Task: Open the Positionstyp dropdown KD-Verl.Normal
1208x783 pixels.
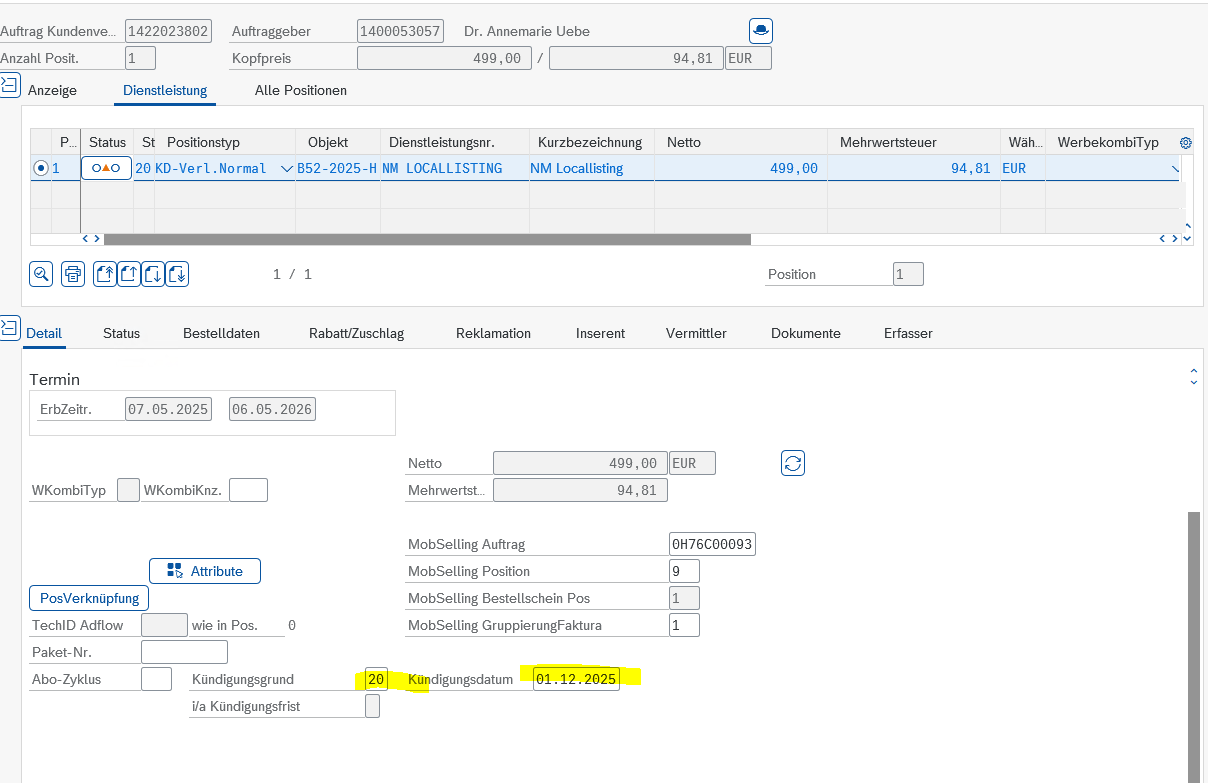Action: tap(287, 169)
